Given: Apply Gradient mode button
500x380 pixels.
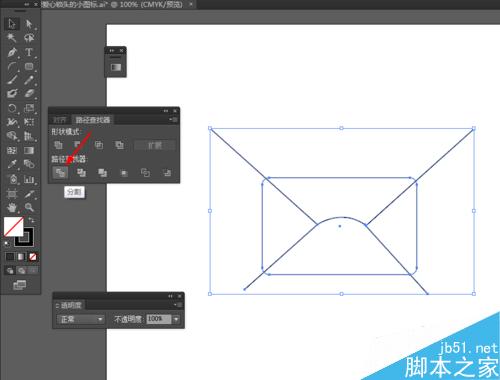Looking at the screenshot, I should (21, 257).
